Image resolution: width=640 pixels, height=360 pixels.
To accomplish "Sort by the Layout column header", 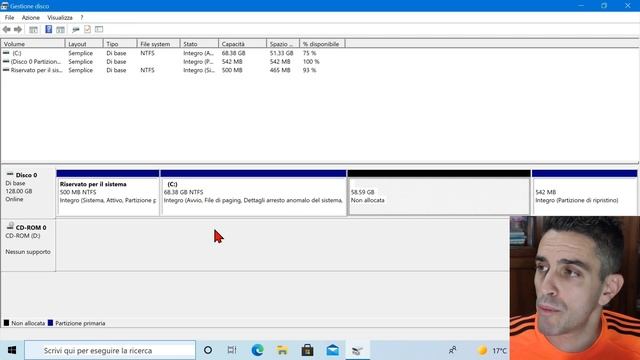I will pyautogui.click(x=84, y=44).
